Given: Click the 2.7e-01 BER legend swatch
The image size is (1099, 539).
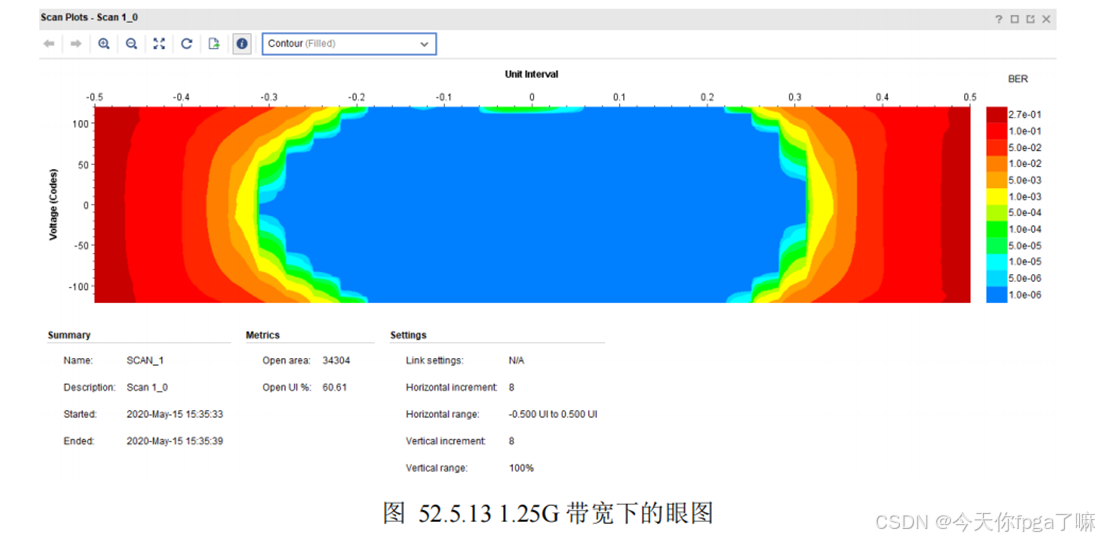Looking at the screenshot, I should pyautogui.click(x=996, y=114).
